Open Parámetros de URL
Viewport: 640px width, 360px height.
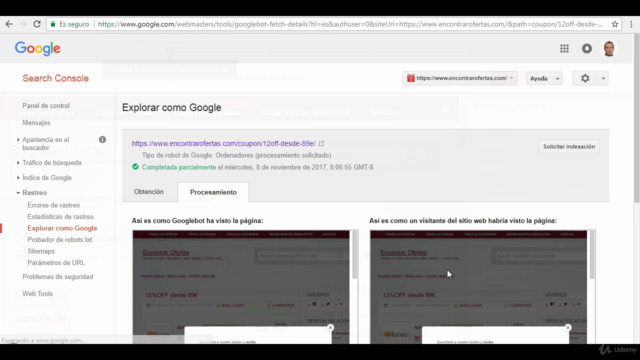pyautogui.click(x=56, y=262)
